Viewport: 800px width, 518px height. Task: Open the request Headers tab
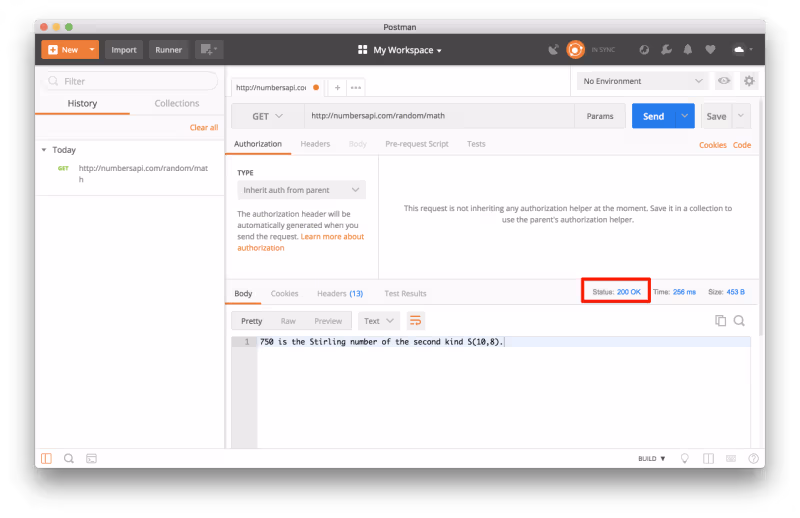click(x=315, y=144)
